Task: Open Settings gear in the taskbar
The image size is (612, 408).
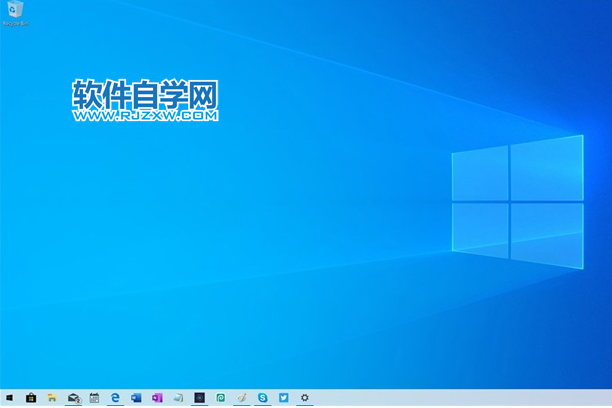Action: click(x=305, y=398)
